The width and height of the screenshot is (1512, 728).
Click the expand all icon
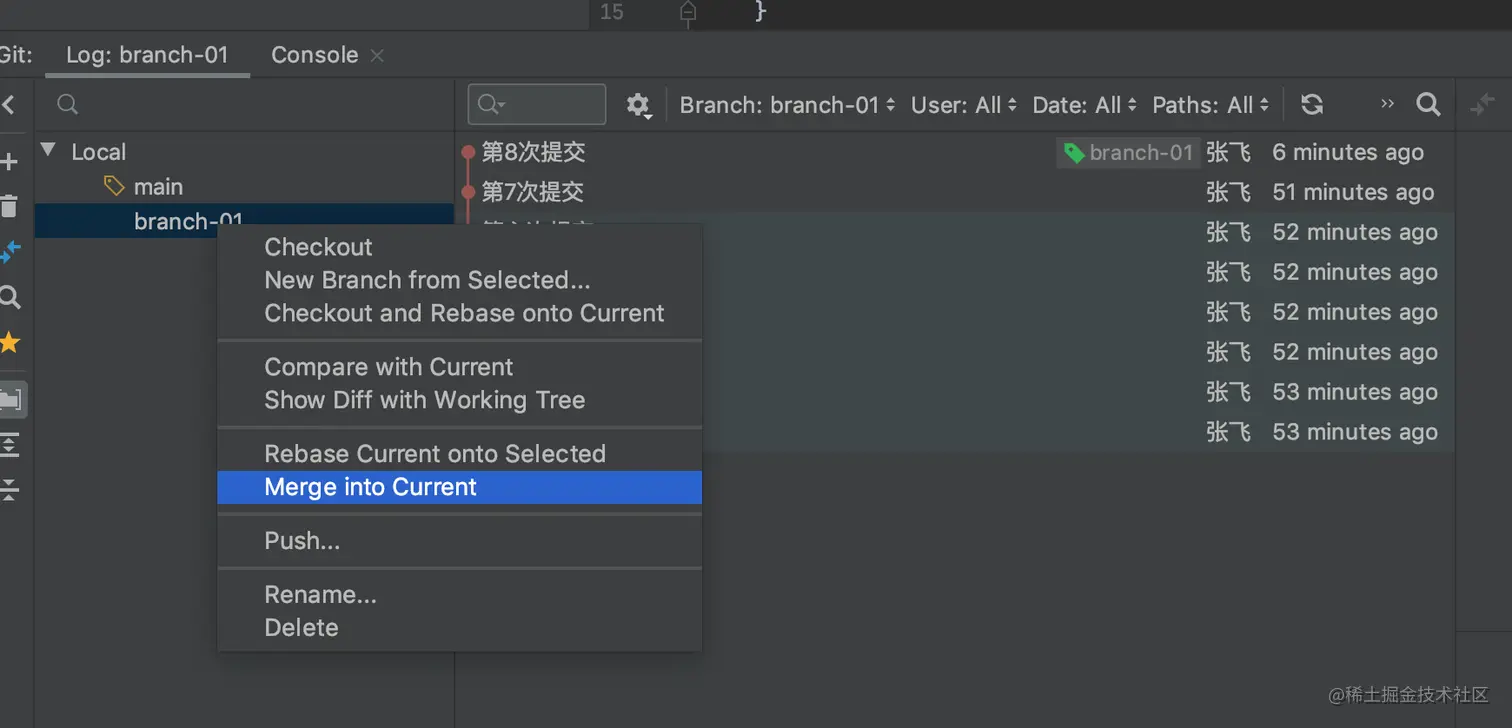click(x=9, y=445)
